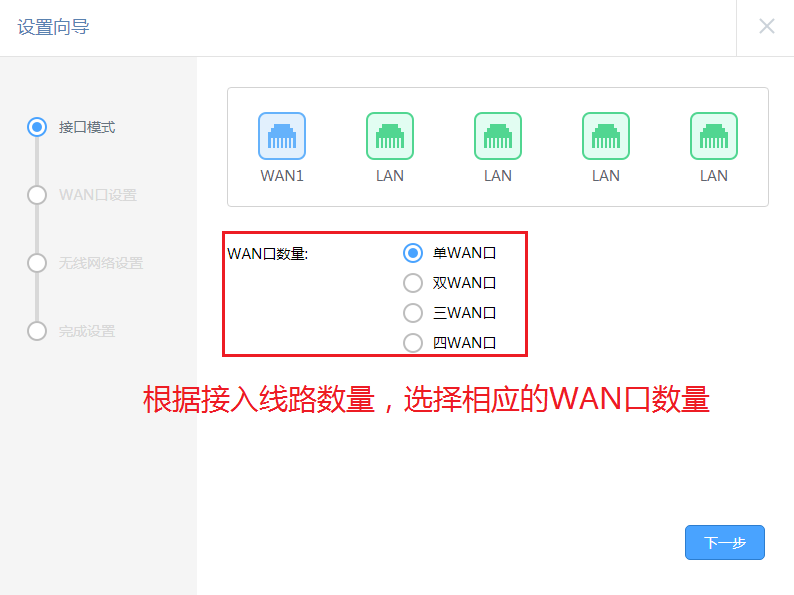Click the second green LAN port icon
This screenshot has width=794, height=595.
coord(498,136)
